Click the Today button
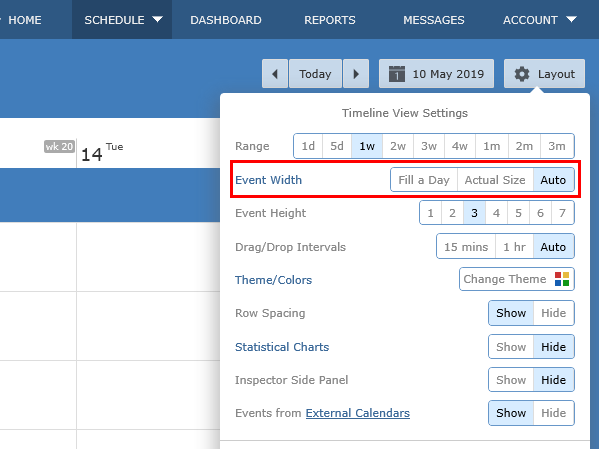The height and width of the screenshot is (449, 599). pyautogui.click(x=315, y=74)
